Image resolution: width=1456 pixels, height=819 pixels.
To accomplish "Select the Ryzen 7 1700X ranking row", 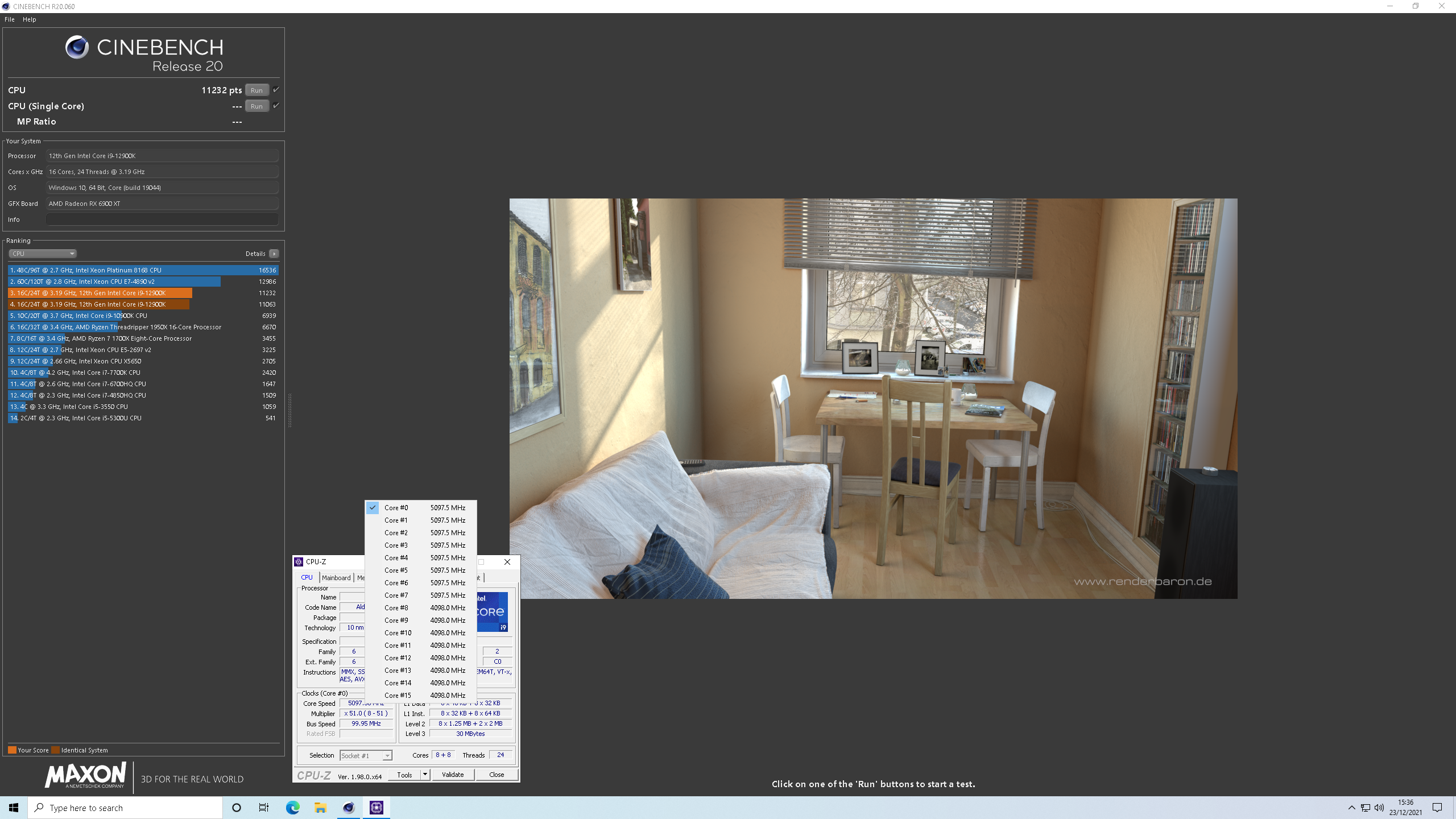I will pyautogui.click(x=143, y=338).
